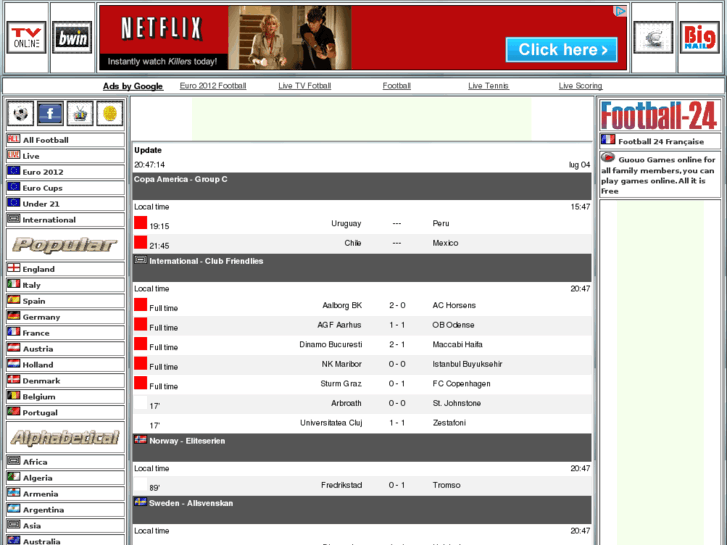The image size is (727, 545).
Task: Open All Football menu item
Action: point(65,140)
